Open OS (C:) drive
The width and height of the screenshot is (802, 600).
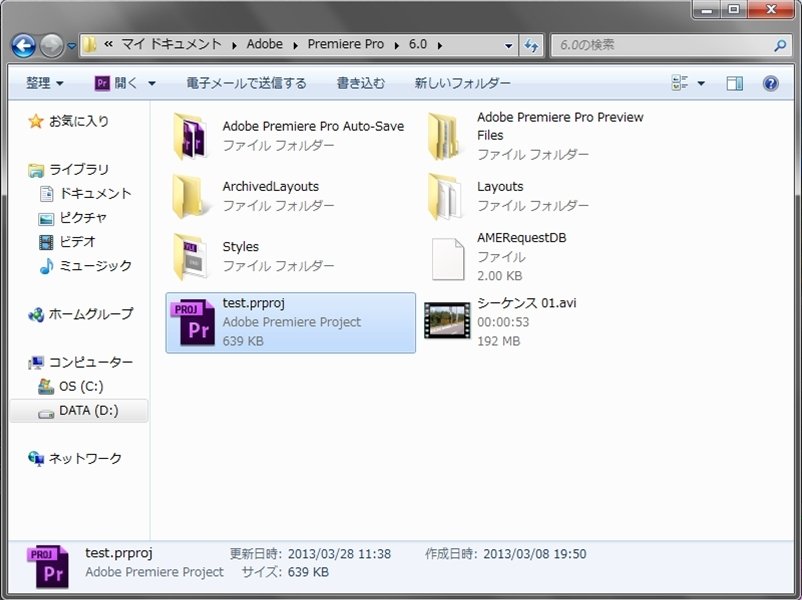coord(81,386)
